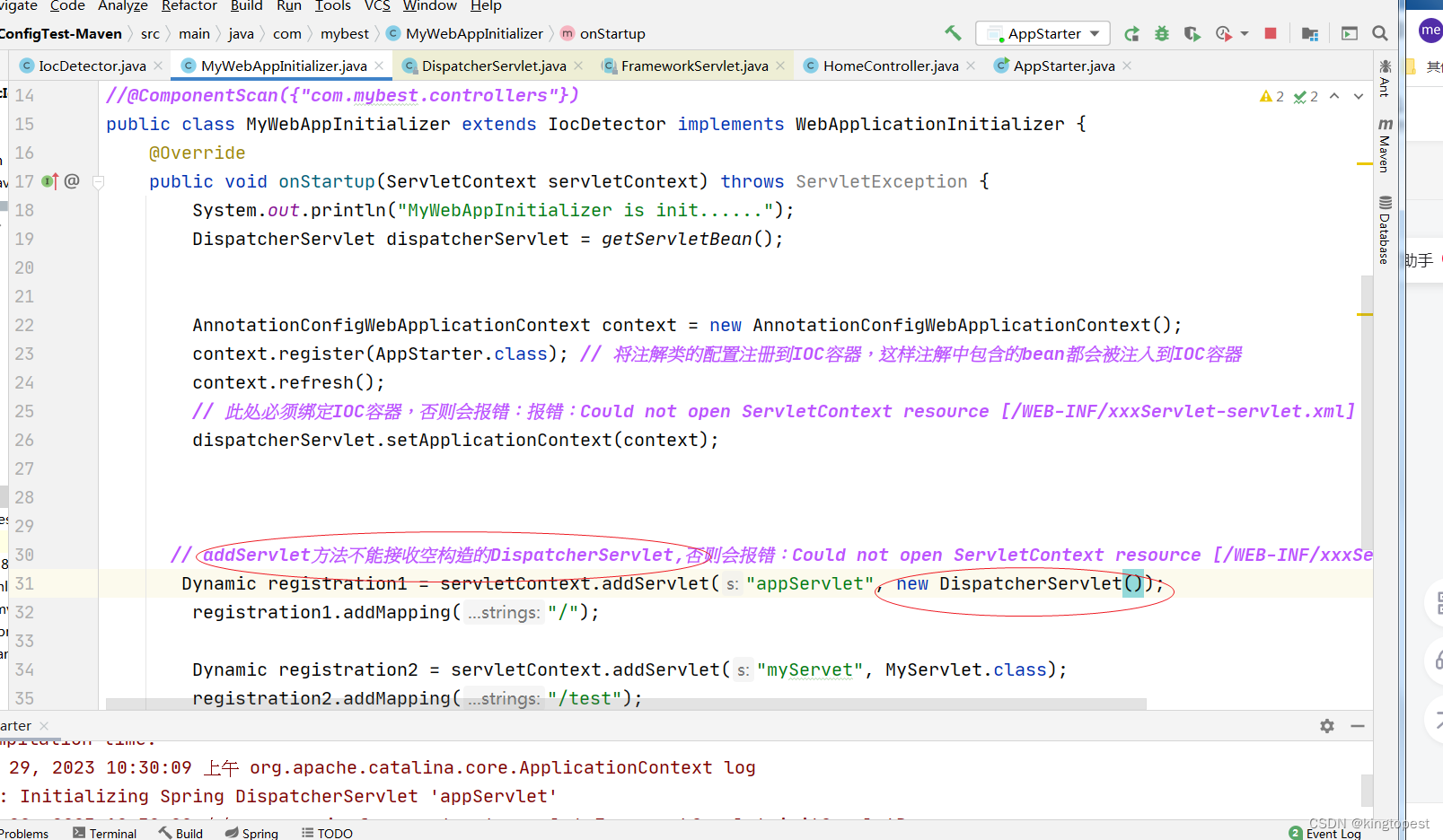Viewport: 1443px width, 840px height.
Task: Jump to next warning with down arrow
Action: (1359, 96)
